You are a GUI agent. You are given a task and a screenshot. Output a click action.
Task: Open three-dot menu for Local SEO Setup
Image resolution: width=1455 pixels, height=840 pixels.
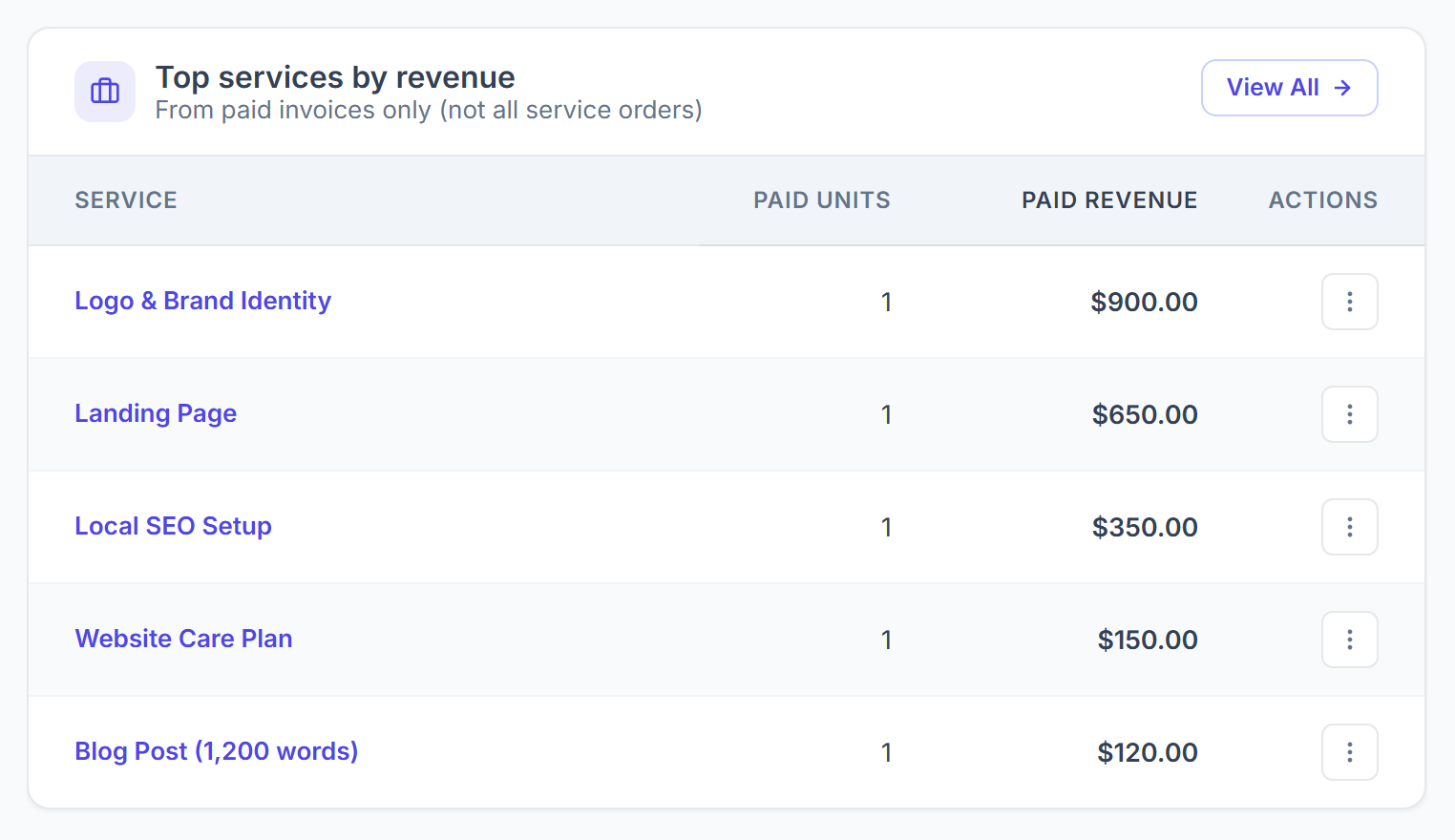click(1349, 527)
